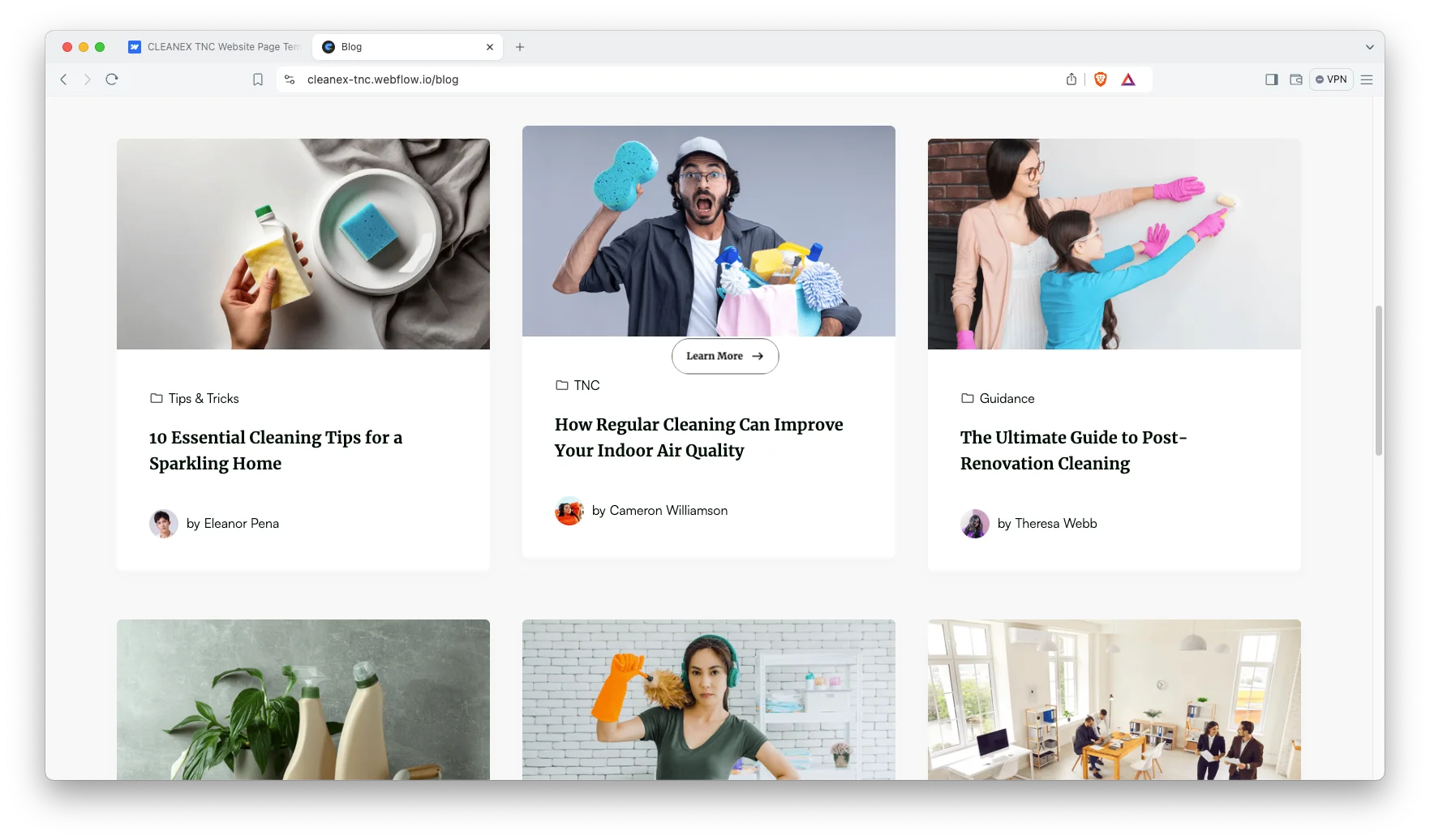
Task: Expand the tab search chevron
Action: coord(1369,47)
